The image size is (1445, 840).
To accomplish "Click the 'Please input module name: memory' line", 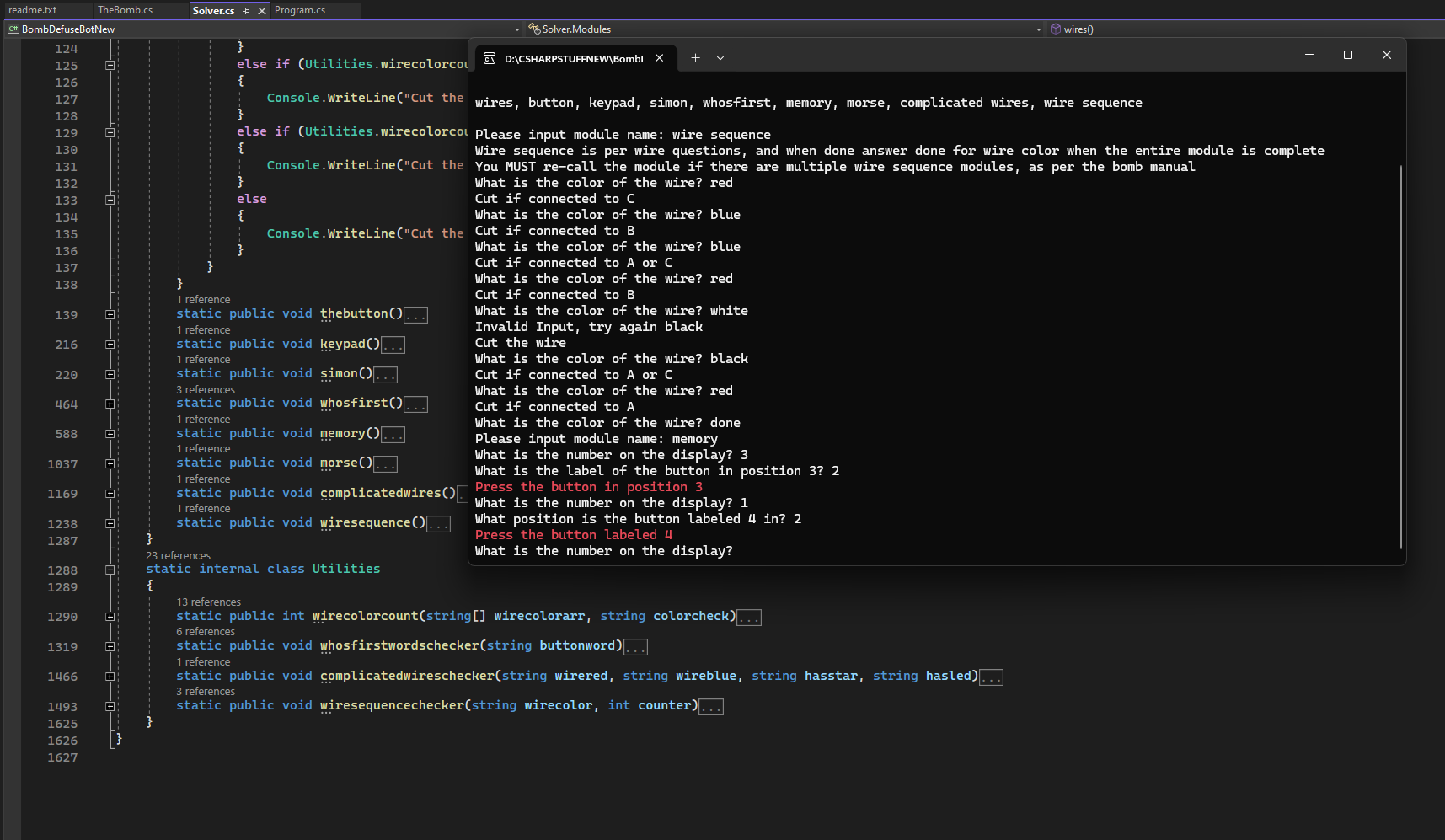I will [597, 439].
